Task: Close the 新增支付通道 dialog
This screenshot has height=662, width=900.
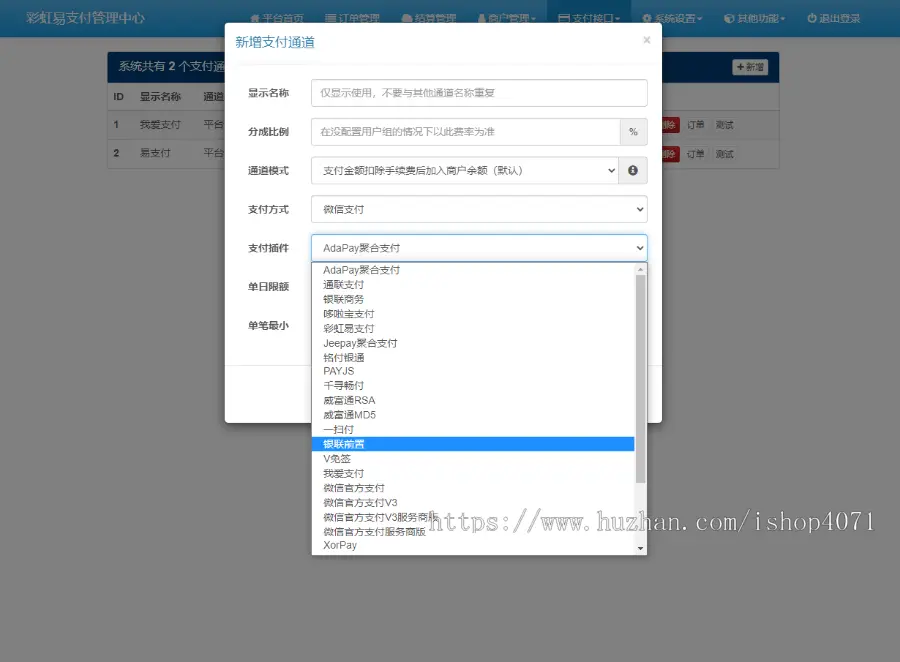Action: pyautogui.click(x=647, y=40)
